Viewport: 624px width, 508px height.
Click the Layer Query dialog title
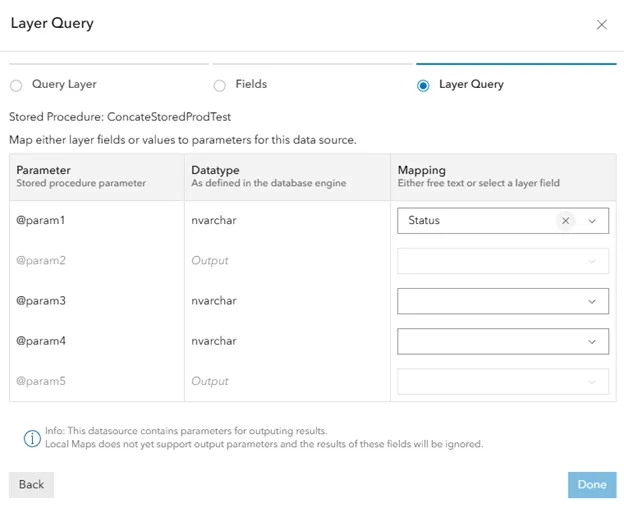point(52,23)
